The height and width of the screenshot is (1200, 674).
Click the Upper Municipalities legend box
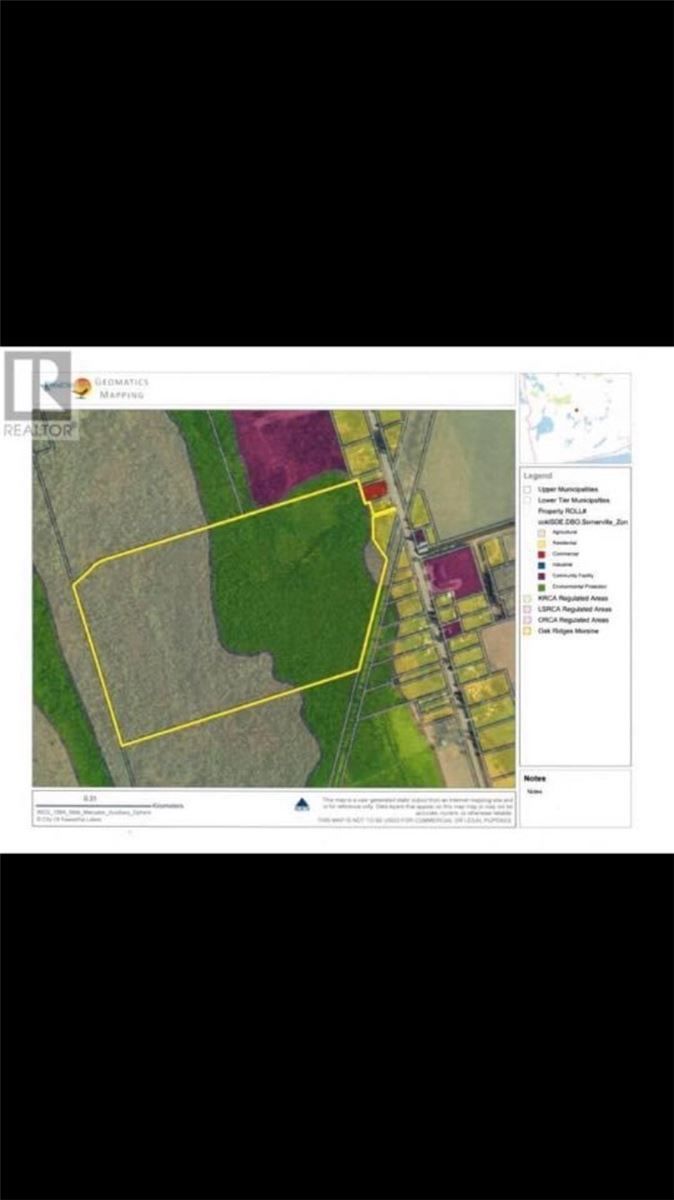[x=527, y=490]
